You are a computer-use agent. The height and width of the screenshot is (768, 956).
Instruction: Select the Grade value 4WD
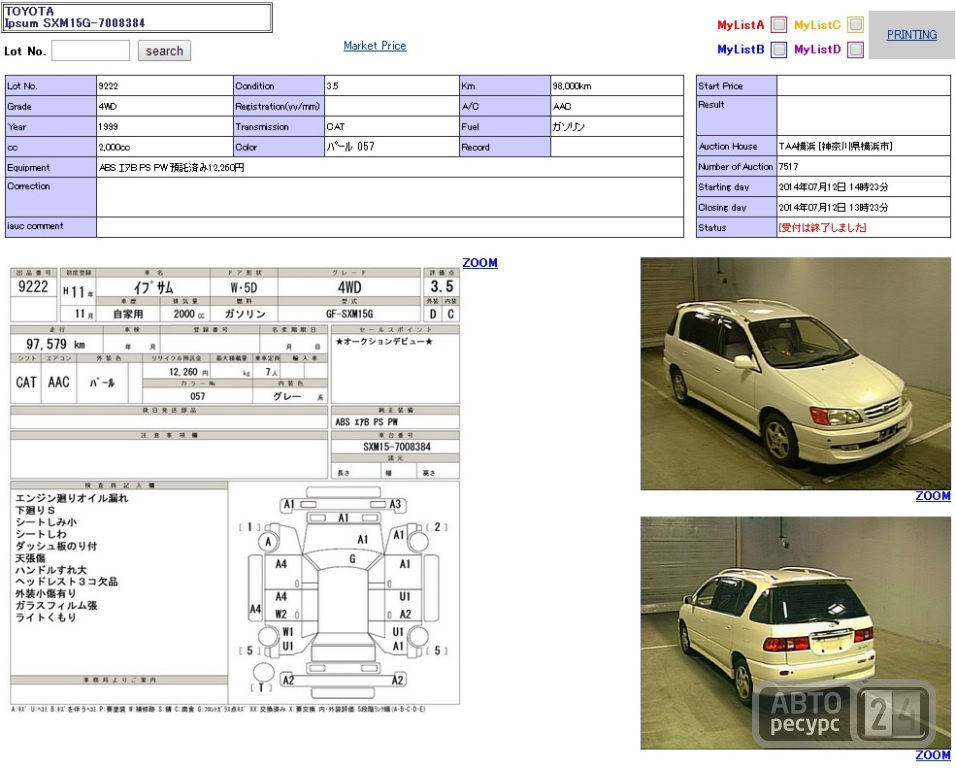pyautogui.click(x=107, y=106)
